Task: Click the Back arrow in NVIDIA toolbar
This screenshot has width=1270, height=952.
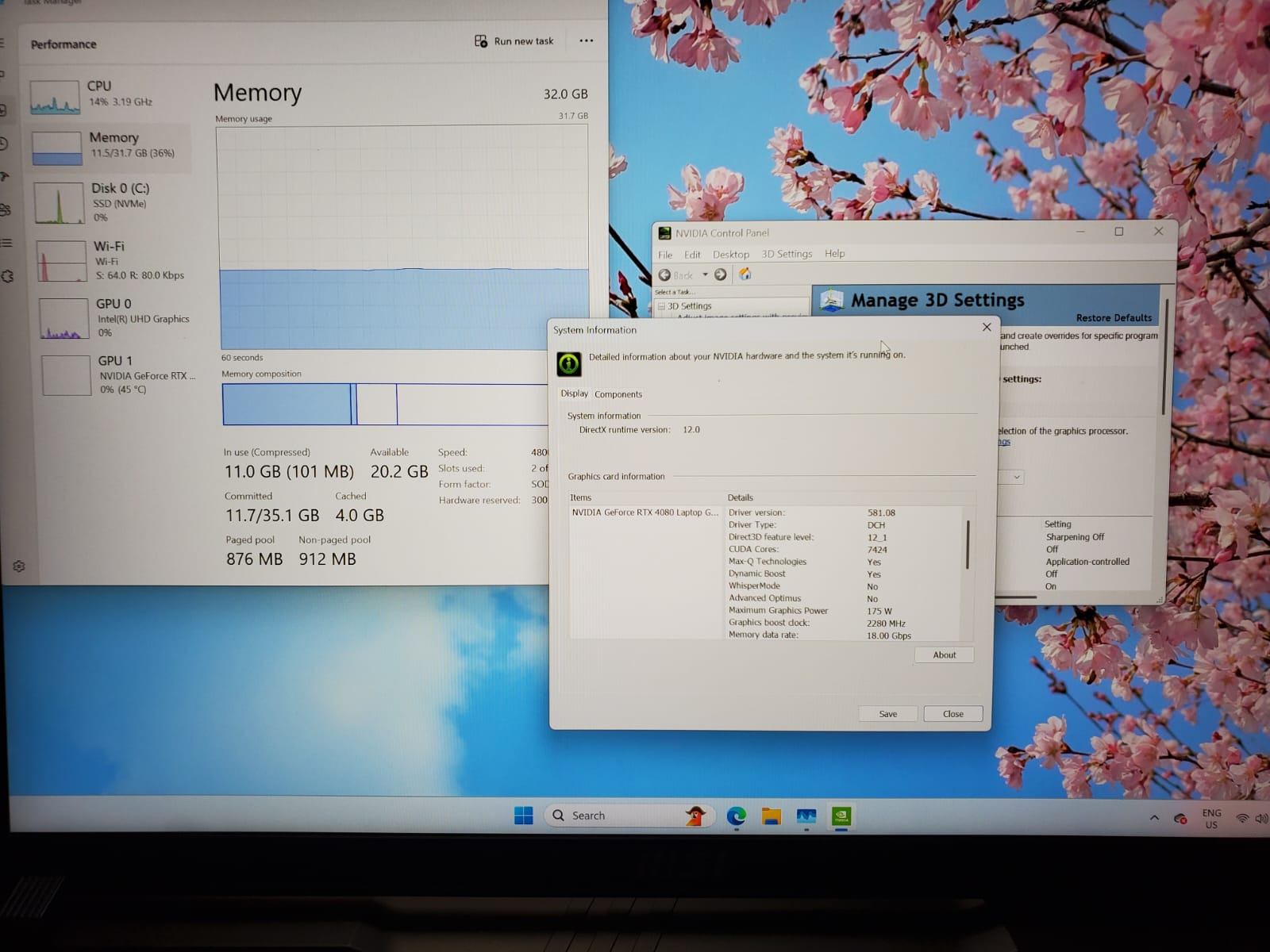Action: point(665,275)
